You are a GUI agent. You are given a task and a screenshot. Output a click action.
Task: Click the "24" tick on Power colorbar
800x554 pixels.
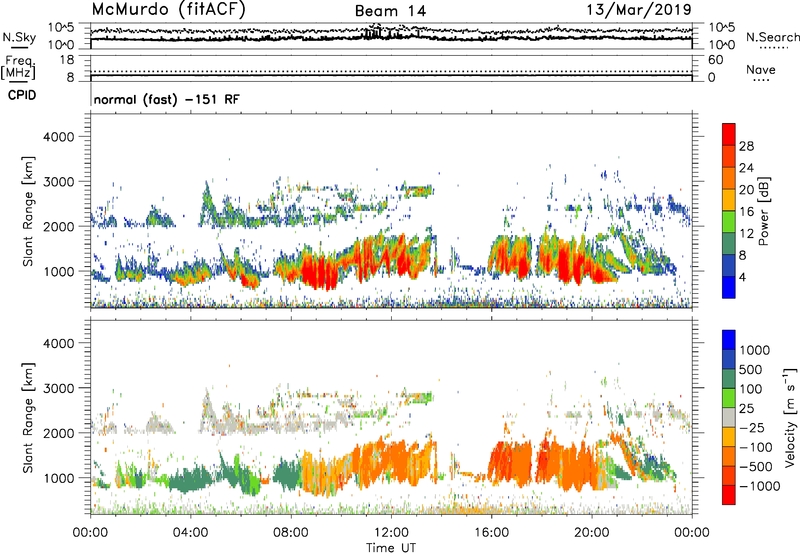[x=746, y=168]
